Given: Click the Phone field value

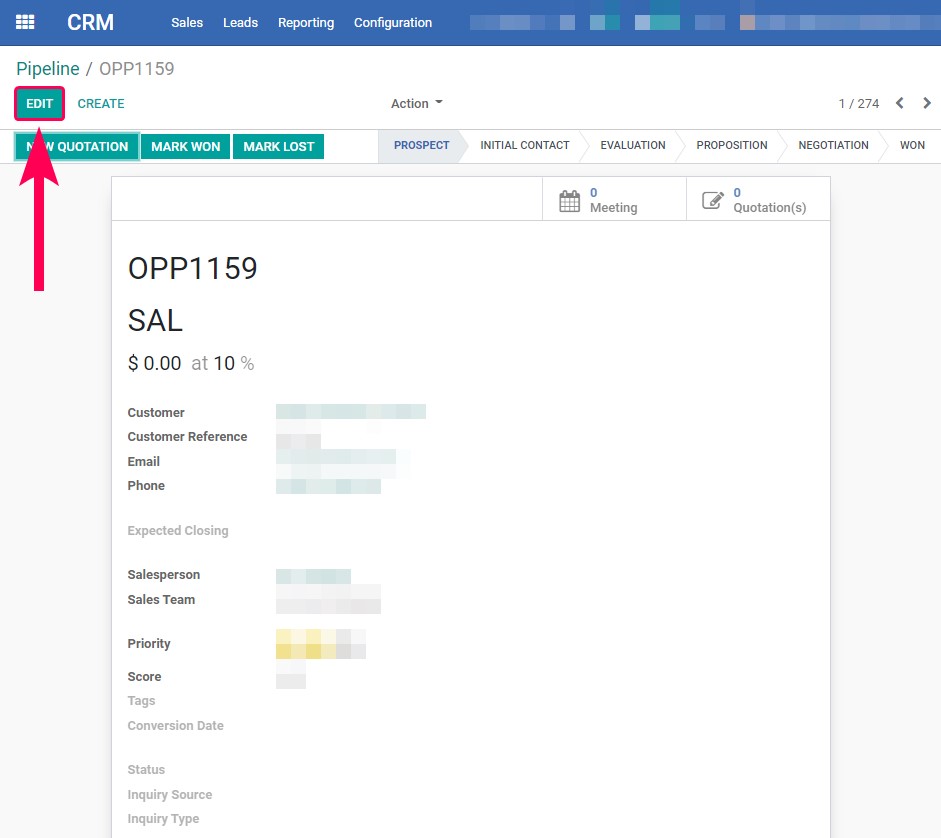Looking at the screenshot, I should (328, 486).
